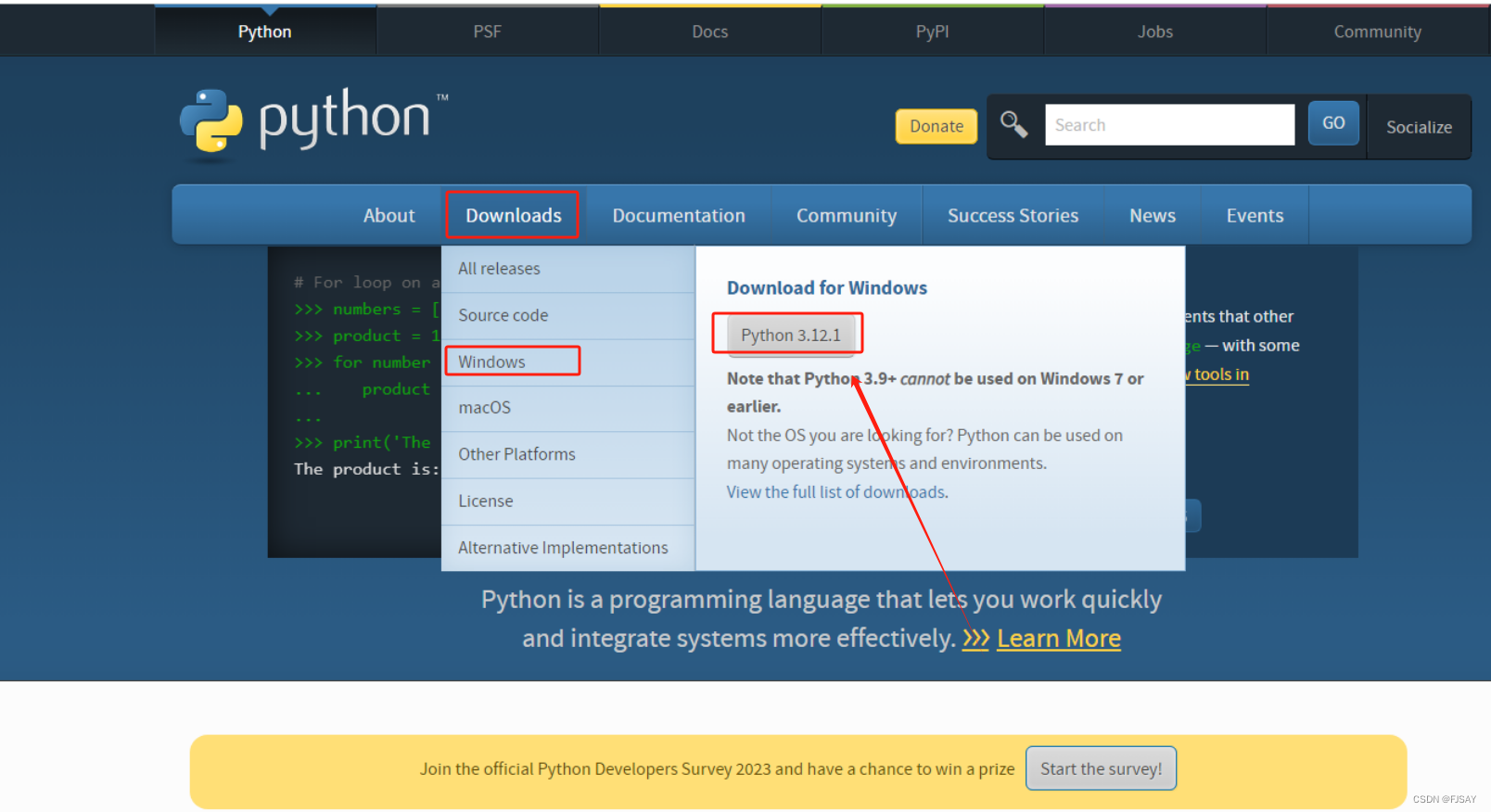
Task: Open the News navigation menu
Action: click(x=1153, y=215)
